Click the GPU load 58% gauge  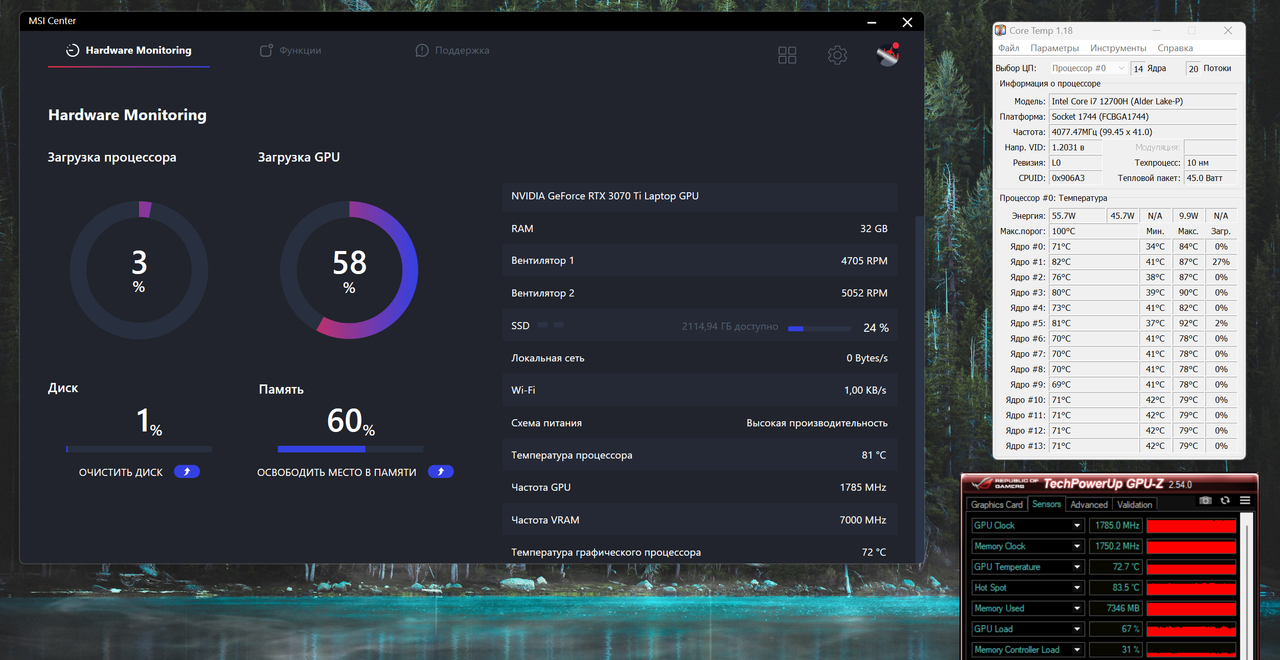tap(349, 270)
